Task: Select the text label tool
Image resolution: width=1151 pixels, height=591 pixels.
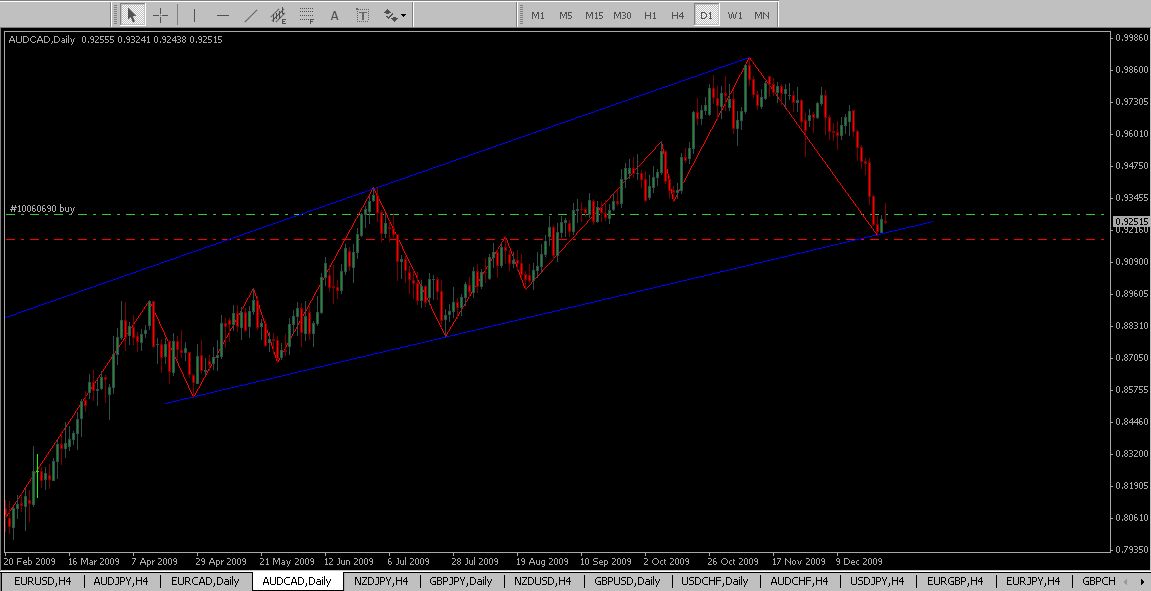Action: point(362,15)
